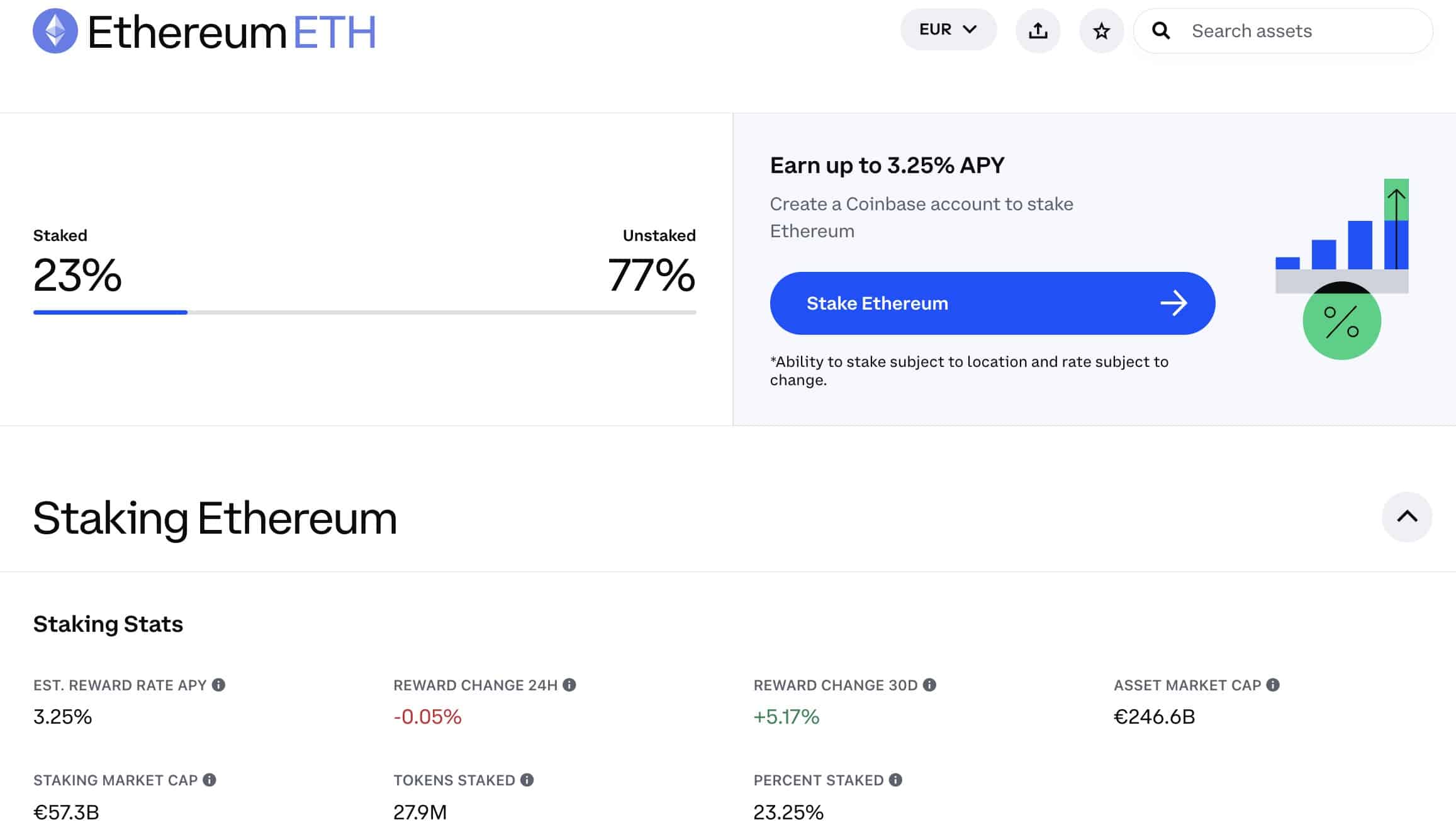
Task: Click the Stake Ethereum button
Action: [x=992, y=302]
